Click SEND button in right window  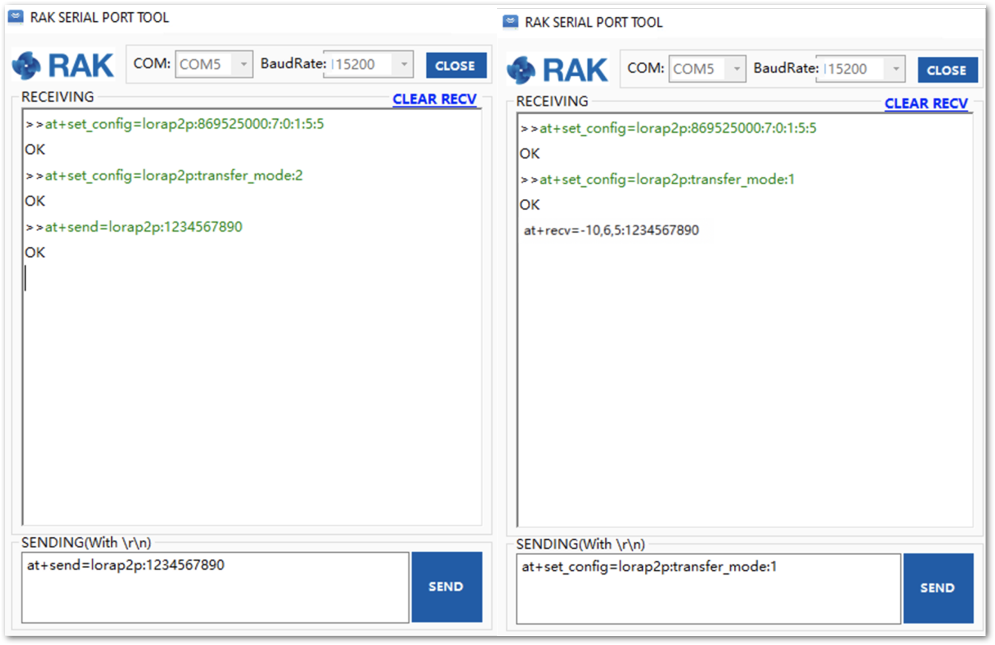[939, 588]
